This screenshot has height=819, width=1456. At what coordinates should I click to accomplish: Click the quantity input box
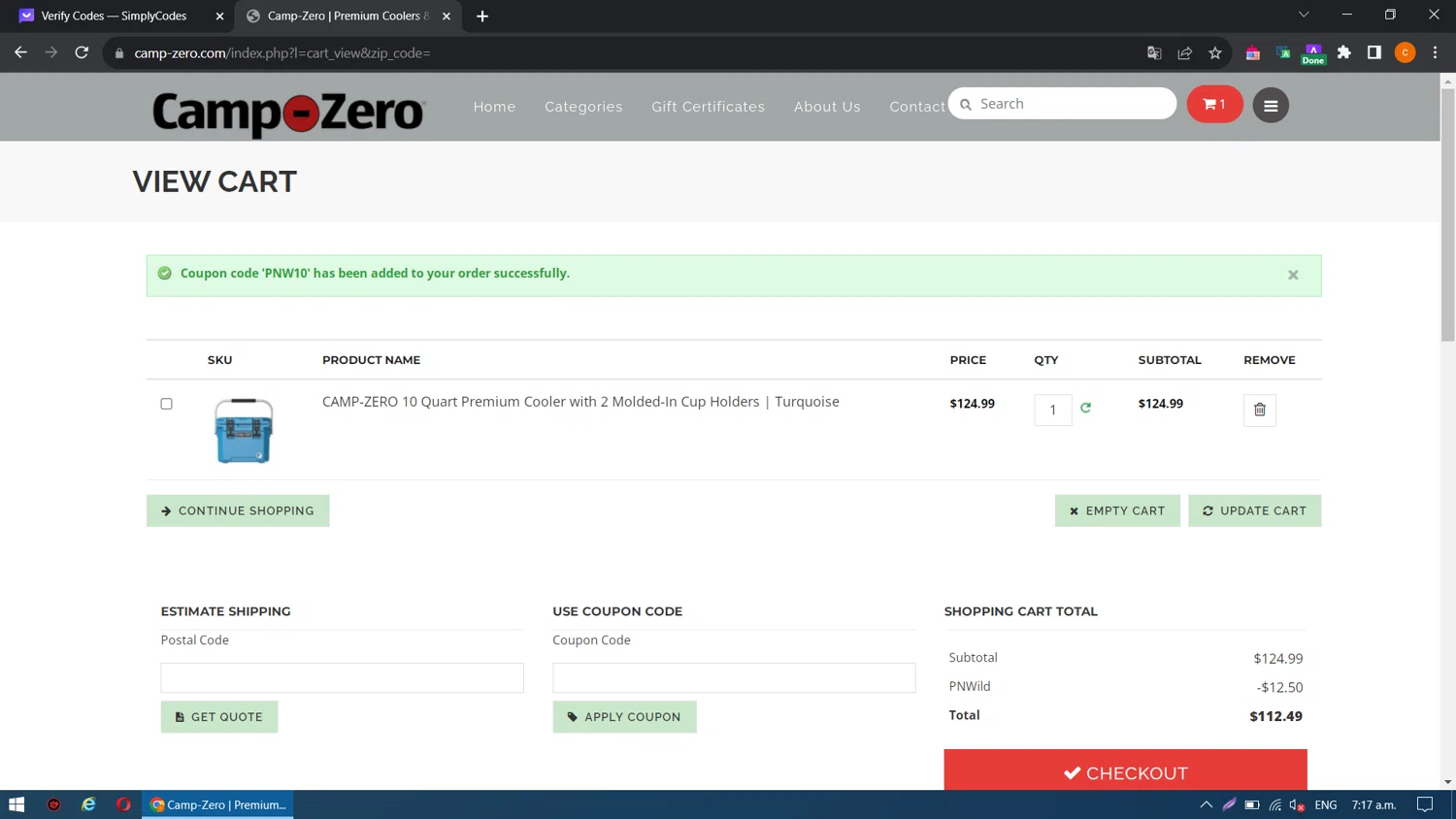tap(1052, 409)
